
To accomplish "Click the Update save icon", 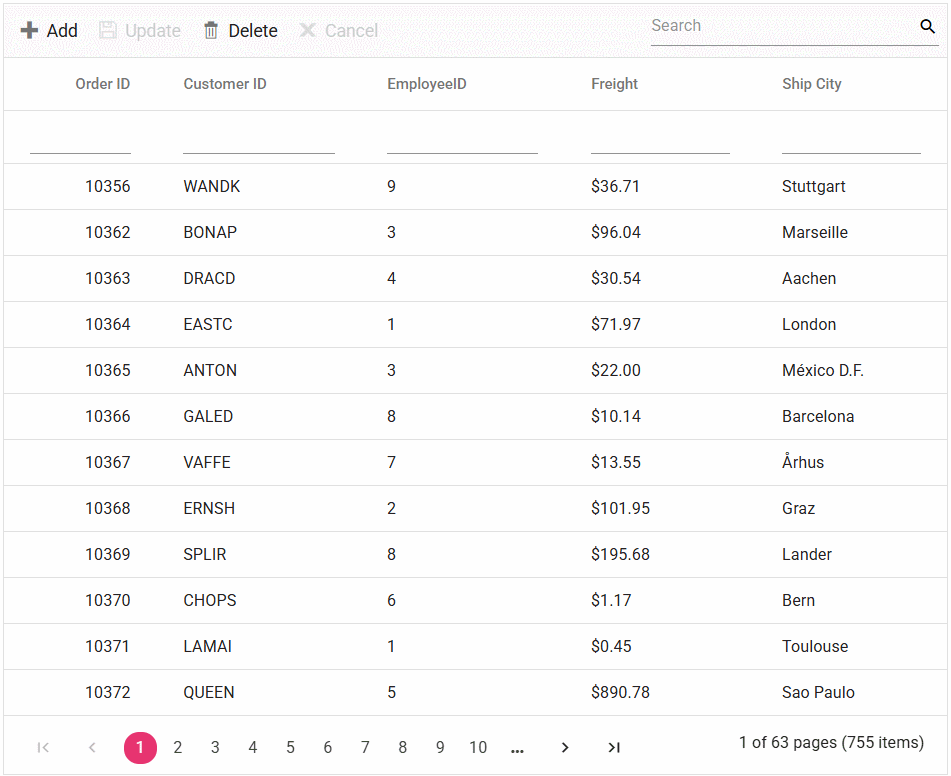I will (108, 31).
